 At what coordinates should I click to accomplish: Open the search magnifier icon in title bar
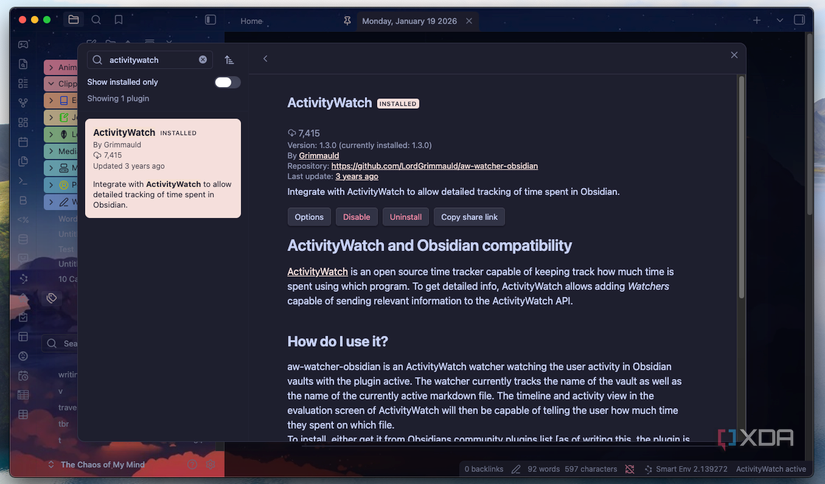point(96,19)
